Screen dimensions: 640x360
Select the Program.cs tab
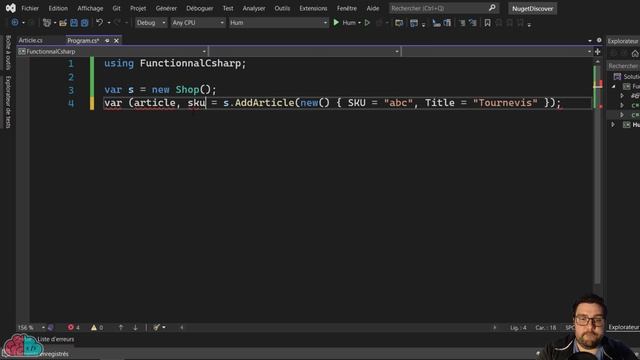(x=83, y=40)
